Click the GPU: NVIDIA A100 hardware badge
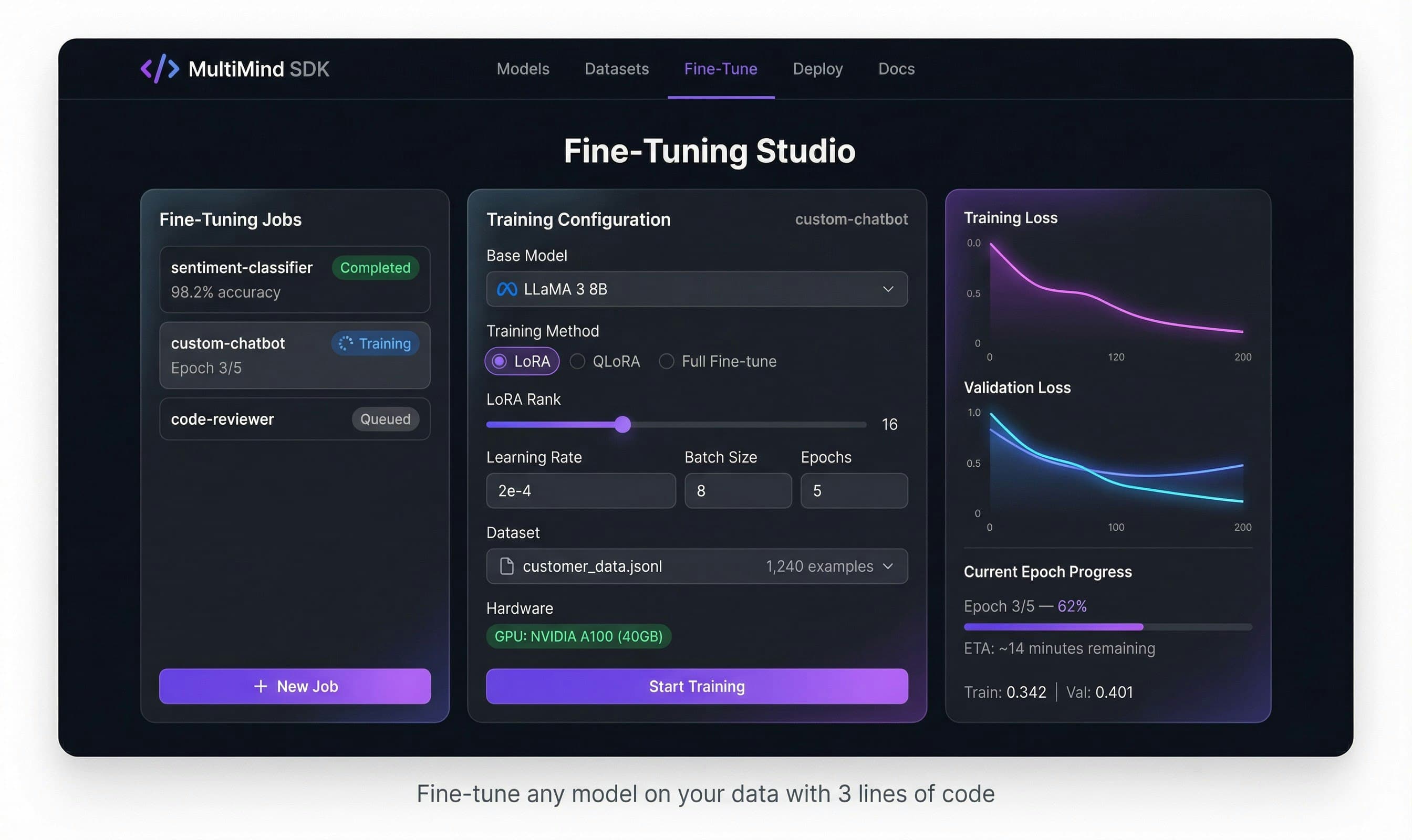 (579, 636)
